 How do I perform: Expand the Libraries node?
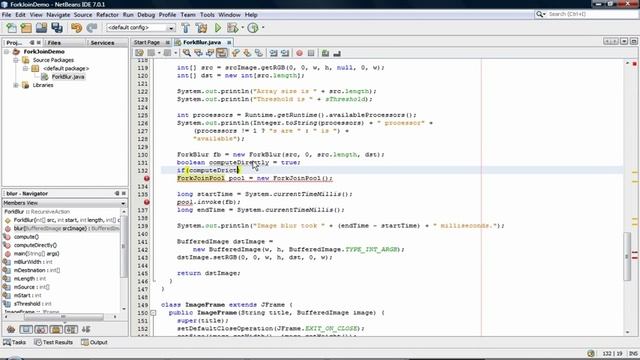[x=16, y=85]
